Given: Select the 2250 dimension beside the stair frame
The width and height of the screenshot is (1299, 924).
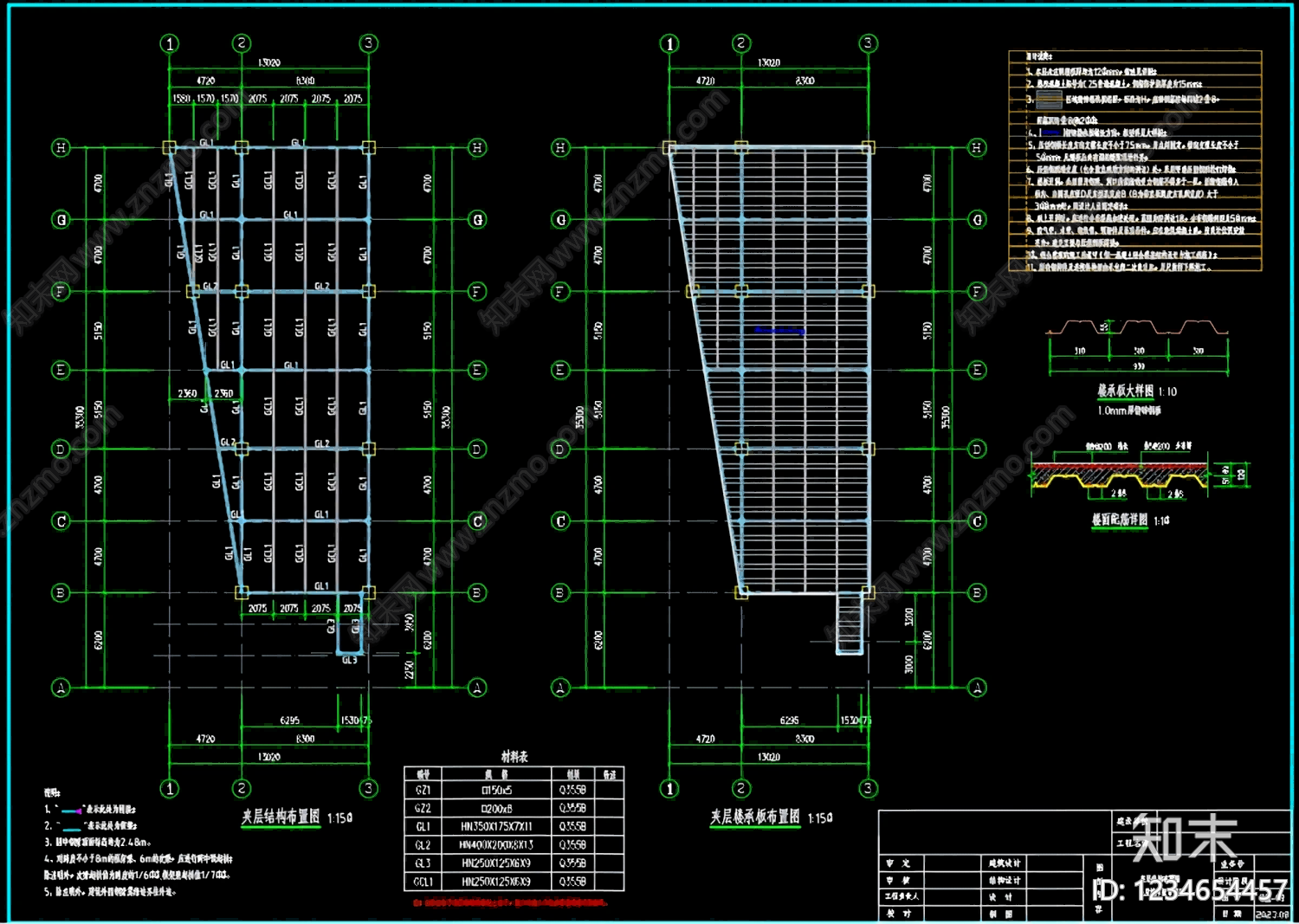Looking at the screenshot, I should (410, 670).
